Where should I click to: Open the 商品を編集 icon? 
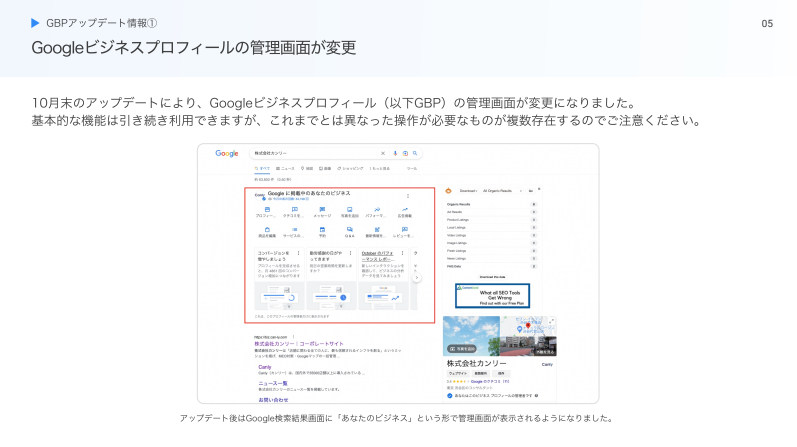[x=267, y=230]
